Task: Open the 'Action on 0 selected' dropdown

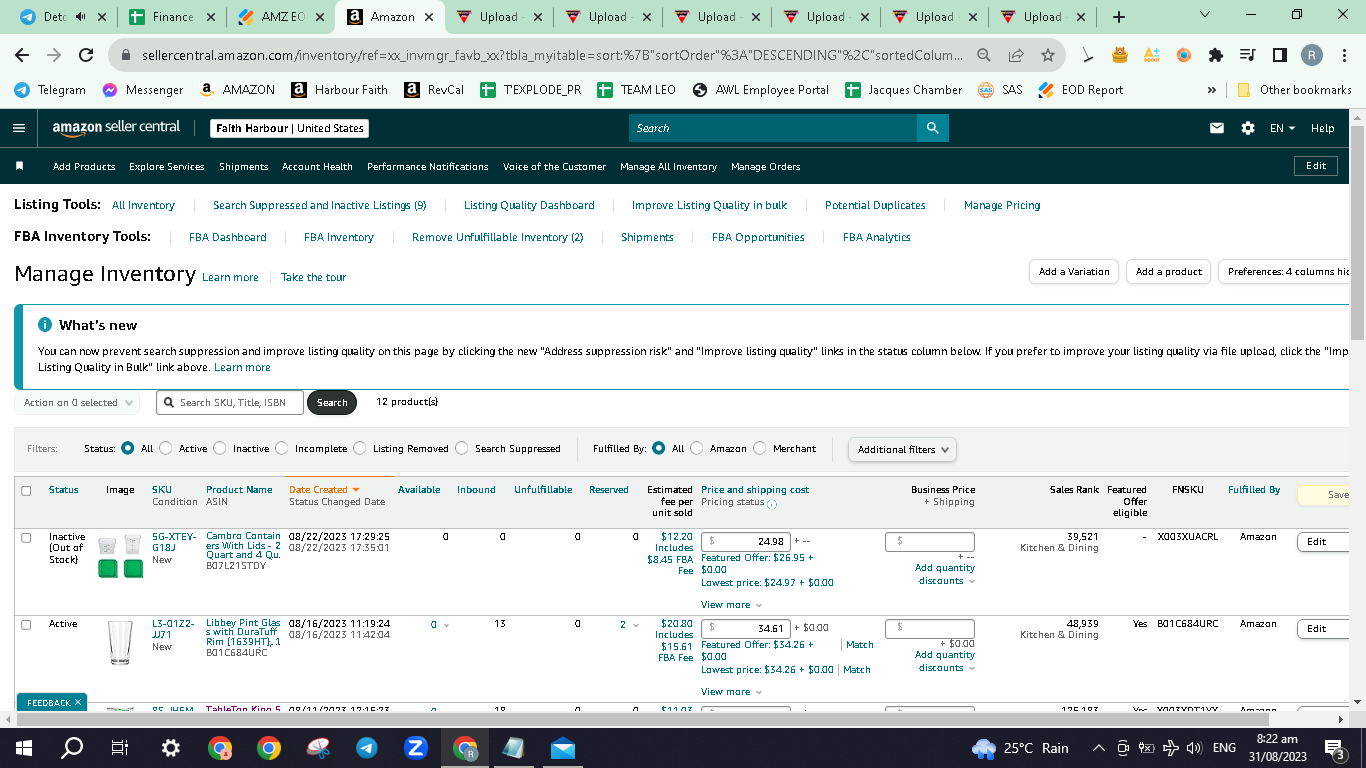Action: click(x=78, y=403)
